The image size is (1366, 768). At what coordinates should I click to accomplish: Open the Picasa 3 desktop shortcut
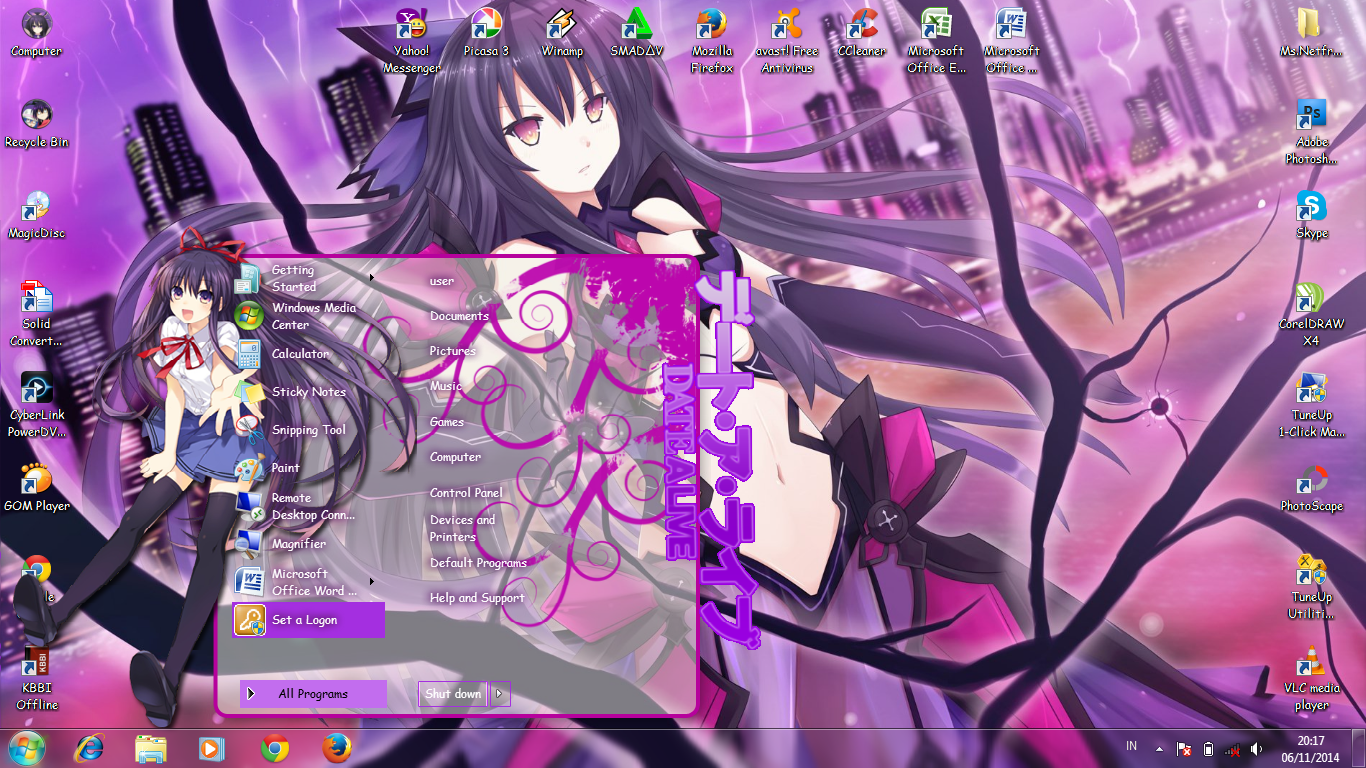[487, 32]
